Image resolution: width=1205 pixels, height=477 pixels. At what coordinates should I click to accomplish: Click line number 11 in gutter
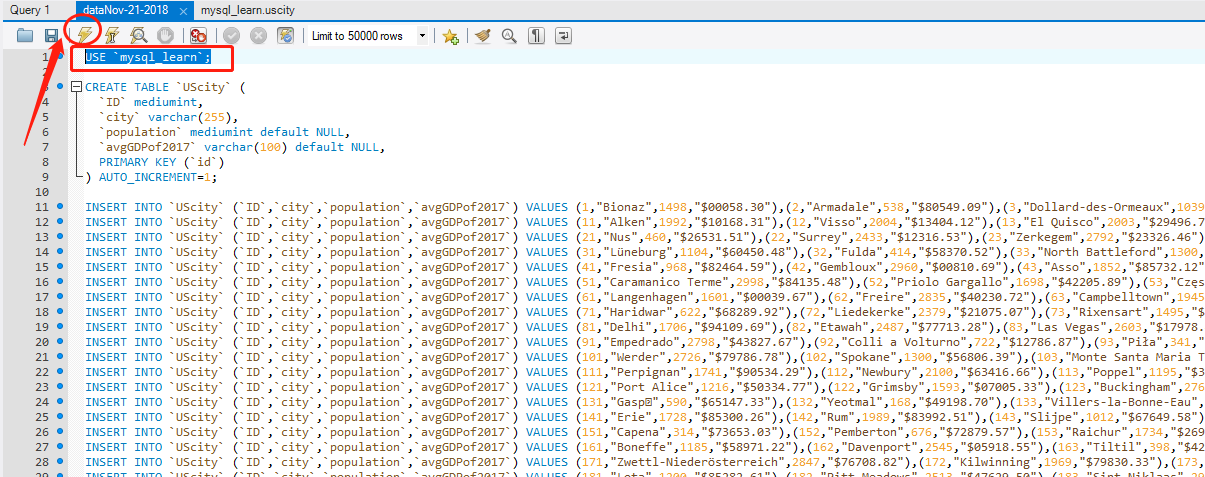click(x=42, y=207)
